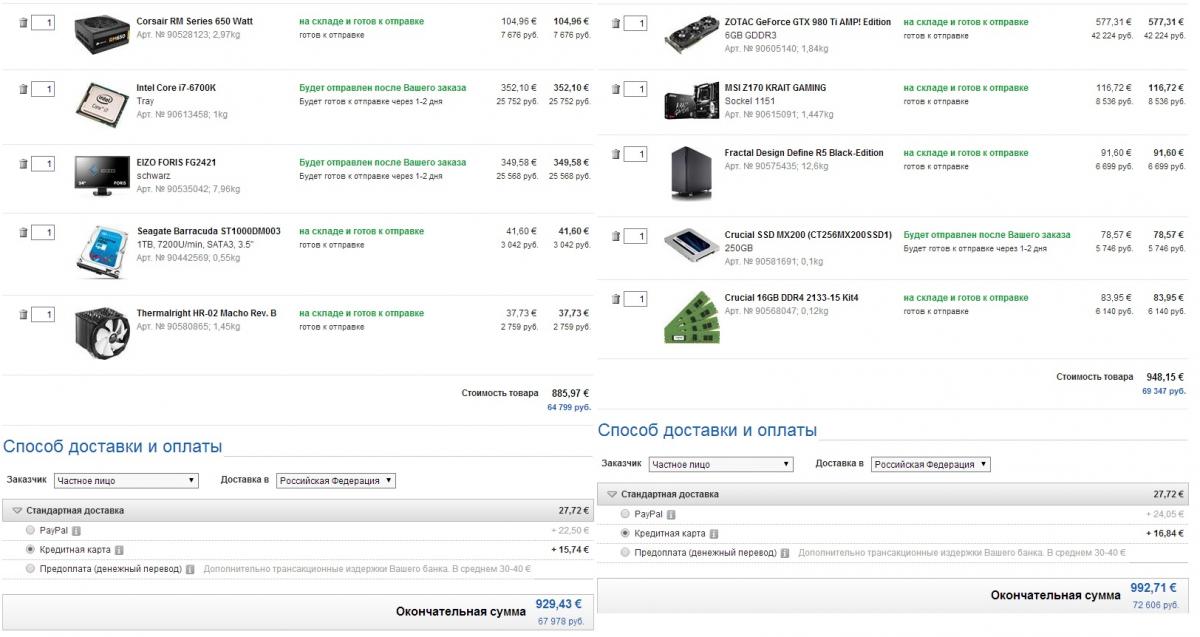Choose Предоплата (денежный перевод) in the left cart
This screenshot has height=637, width=1200.
30,568
